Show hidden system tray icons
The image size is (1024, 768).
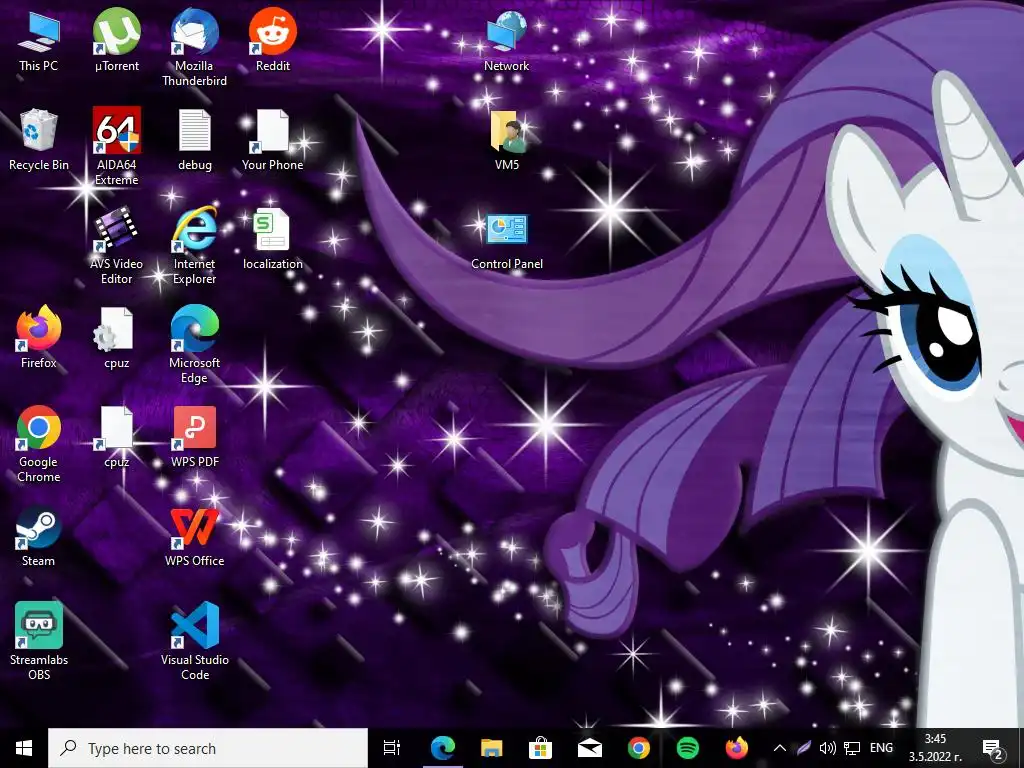click(780, 748)
